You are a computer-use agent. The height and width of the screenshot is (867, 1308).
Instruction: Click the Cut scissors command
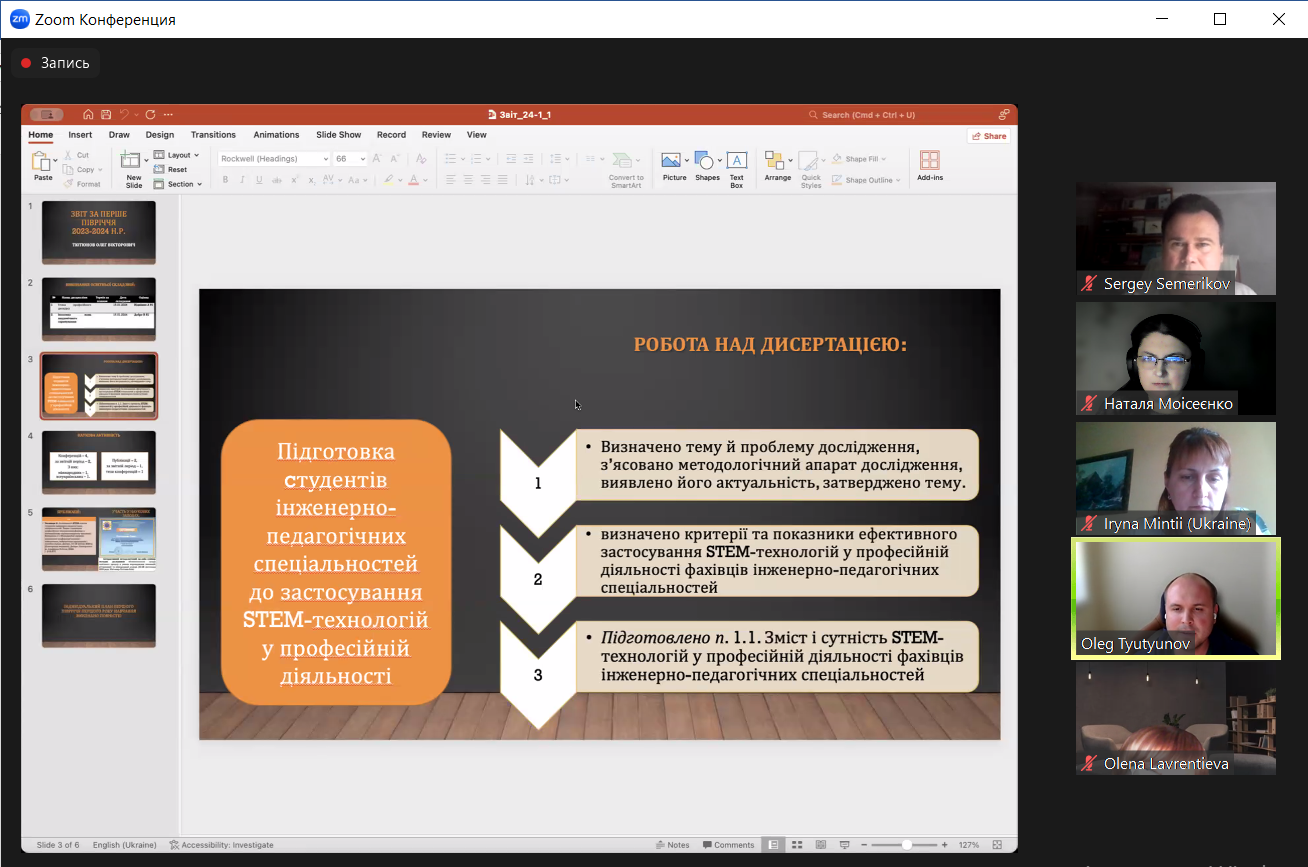pos(77,155)
